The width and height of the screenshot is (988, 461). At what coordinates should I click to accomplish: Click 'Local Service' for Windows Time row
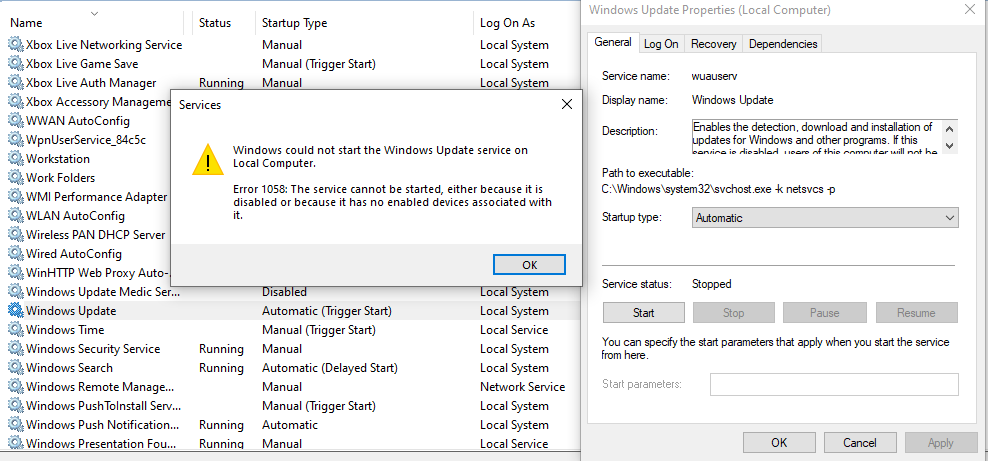pyautogui.click(x=514, y=329)
